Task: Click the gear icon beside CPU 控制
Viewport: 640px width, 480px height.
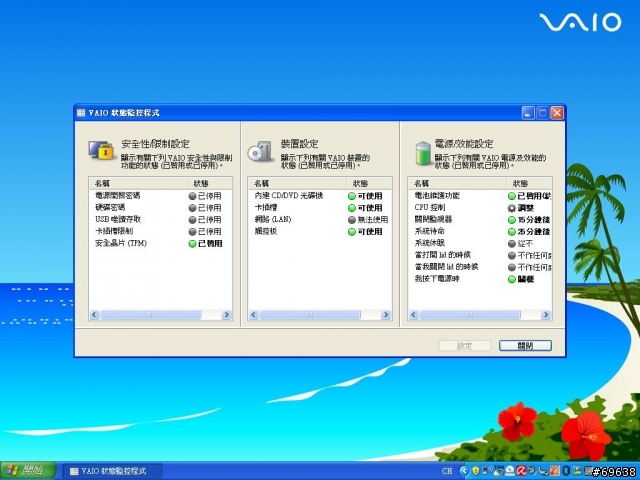Action: 511,208
